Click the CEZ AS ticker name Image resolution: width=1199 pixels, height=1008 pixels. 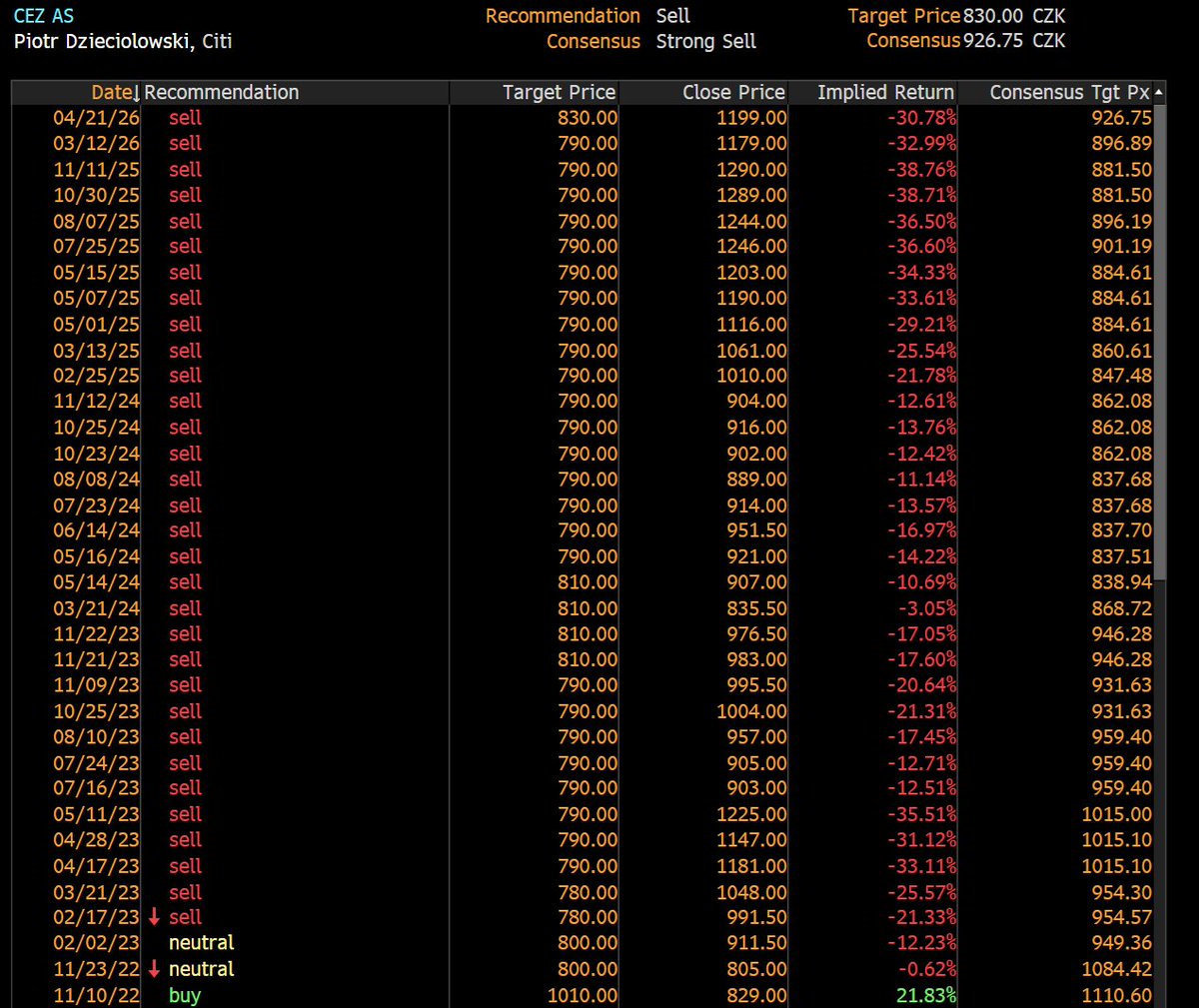(44, 16)
